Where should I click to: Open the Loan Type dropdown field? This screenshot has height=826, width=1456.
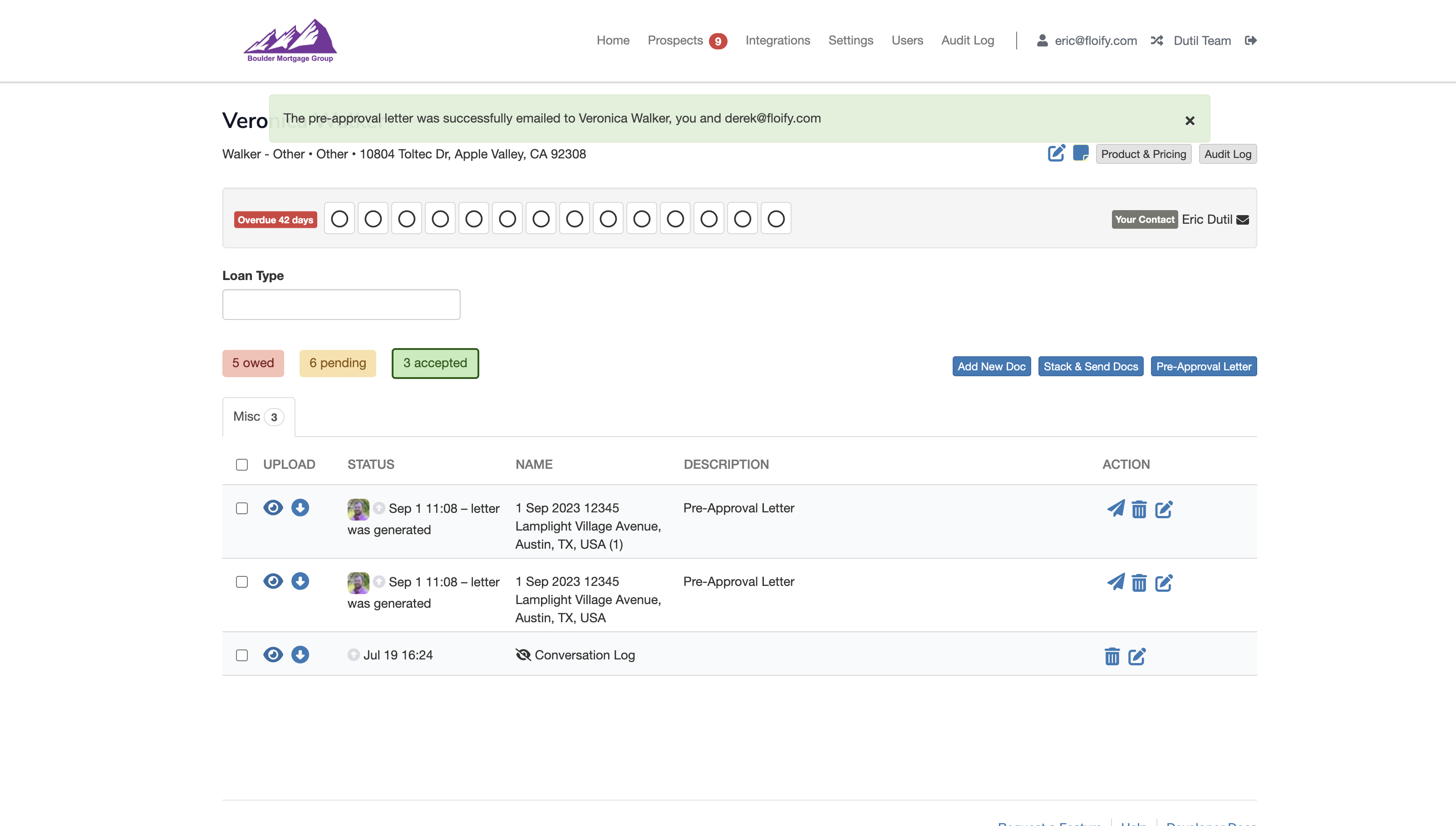(341, 305)
